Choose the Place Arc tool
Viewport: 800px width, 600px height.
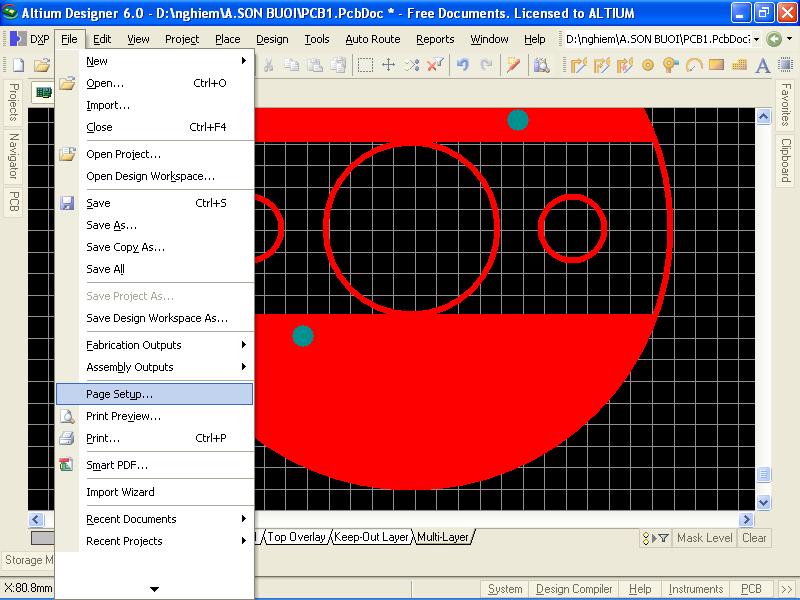[692, 65]
